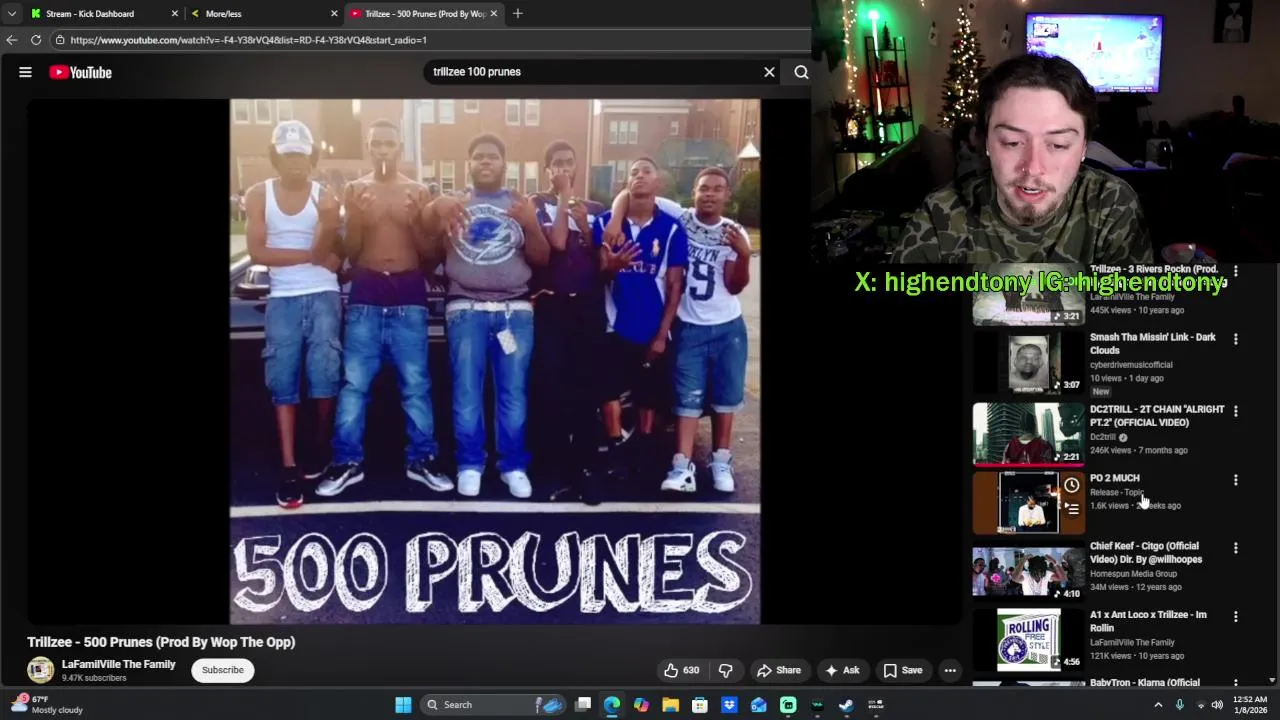This screenshot has width=1280, height=720.
Task: Open LaFamilVille The Family channel name
Action: click(x=118, y=664)
